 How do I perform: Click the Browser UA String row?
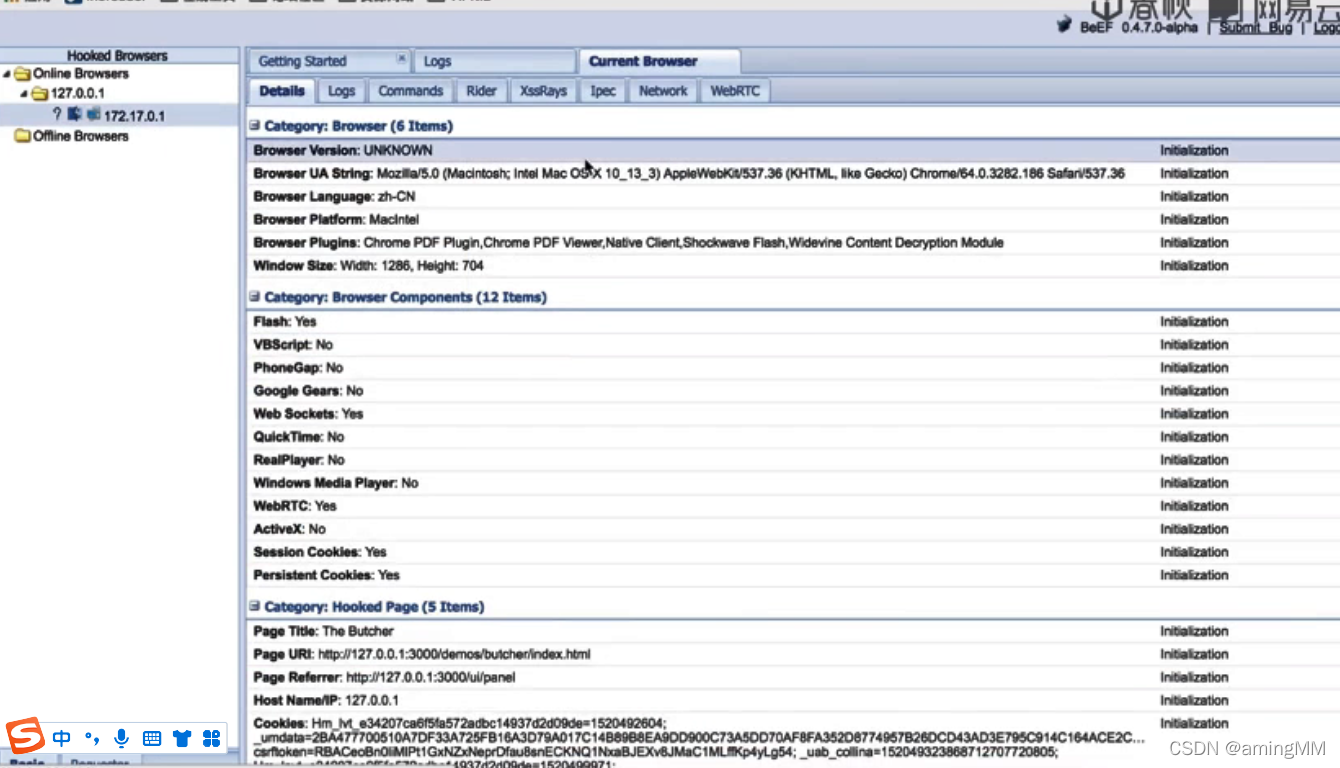793,174
